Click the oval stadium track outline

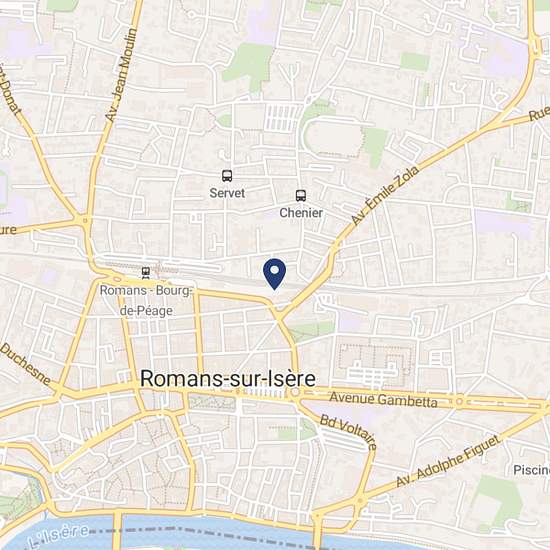333,136
